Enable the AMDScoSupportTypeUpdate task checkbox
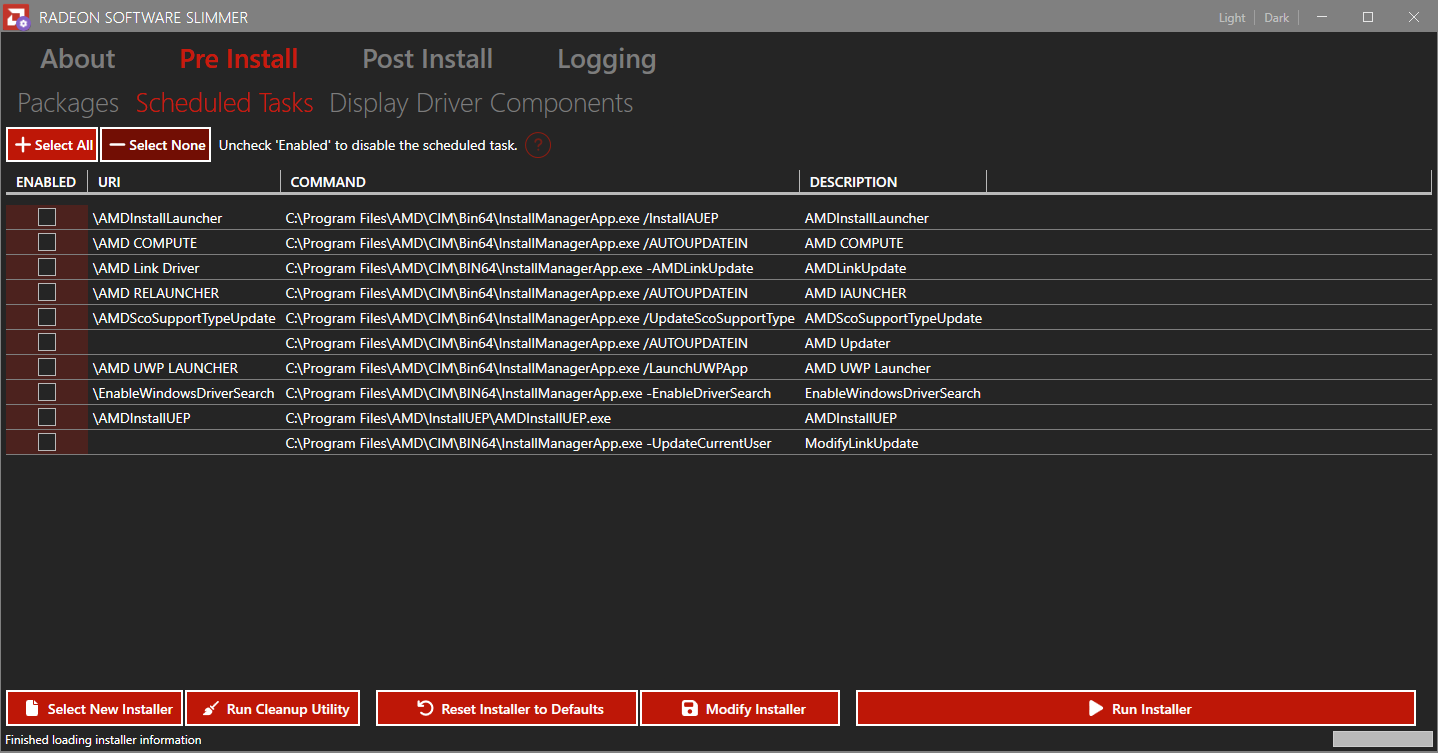1438x753 pixels. 47,317
